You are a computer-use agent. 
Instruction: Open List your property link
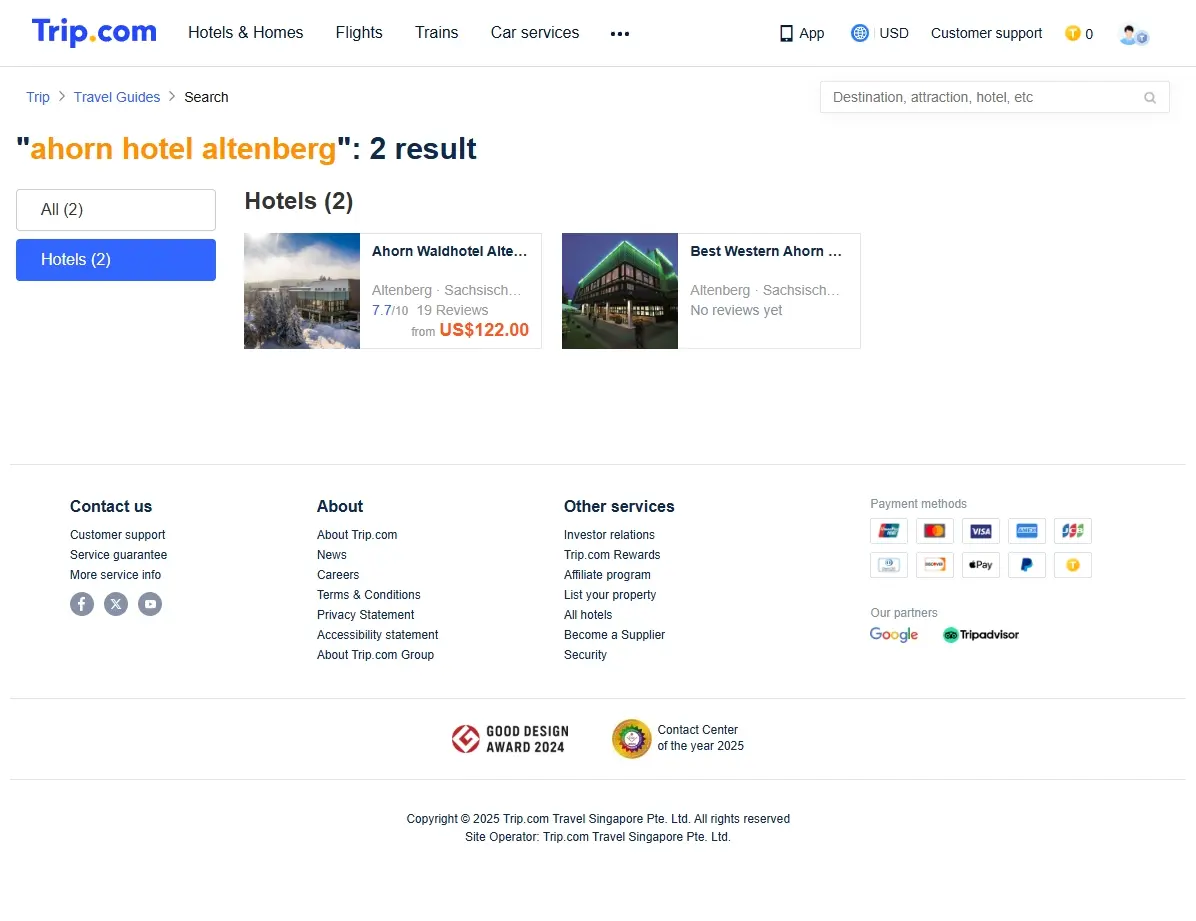pyautogui.click(x=609, y=595)
